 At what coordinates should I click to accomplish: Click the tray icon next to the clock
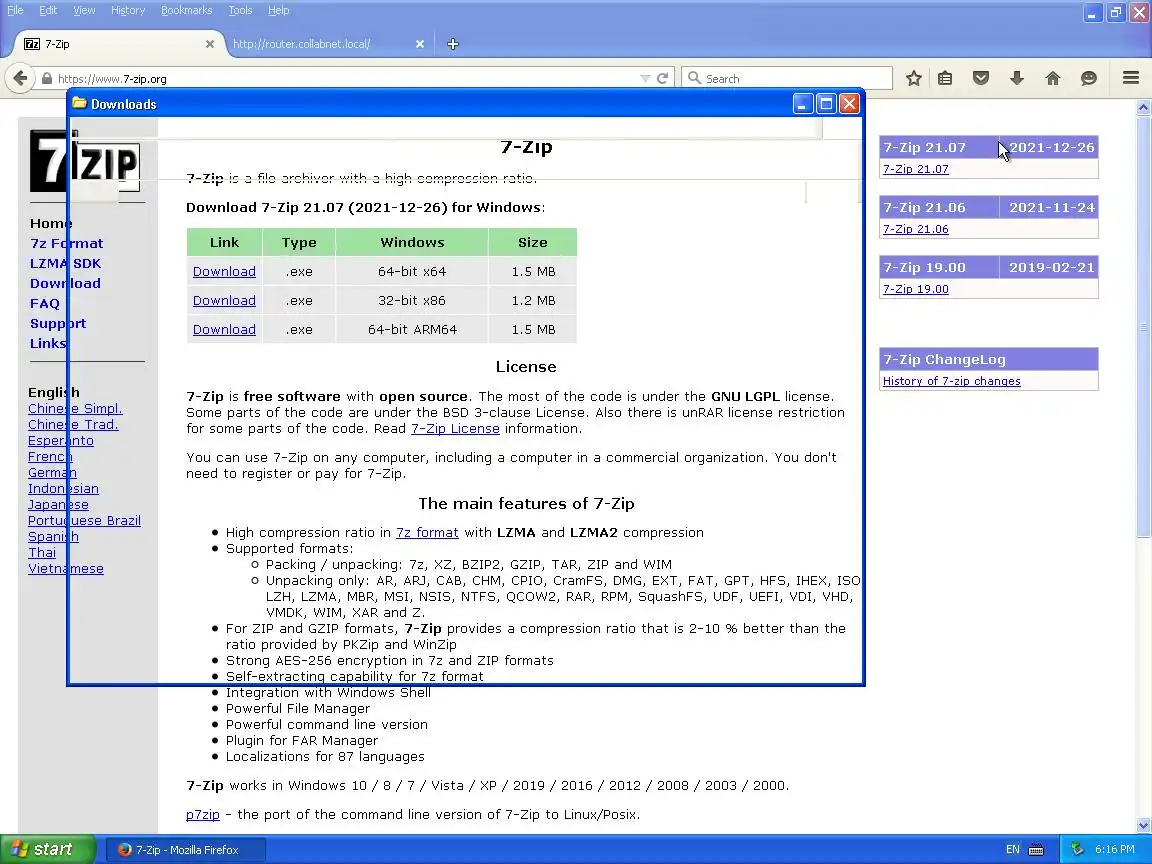[1077, 849]
